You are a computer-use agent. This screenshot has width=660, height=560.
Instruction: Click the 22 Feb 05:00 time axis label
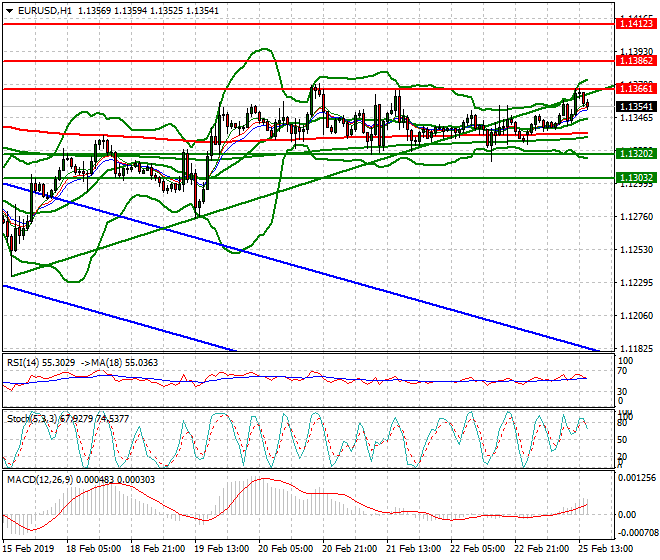pyautogui.click(x=477, y=549)
